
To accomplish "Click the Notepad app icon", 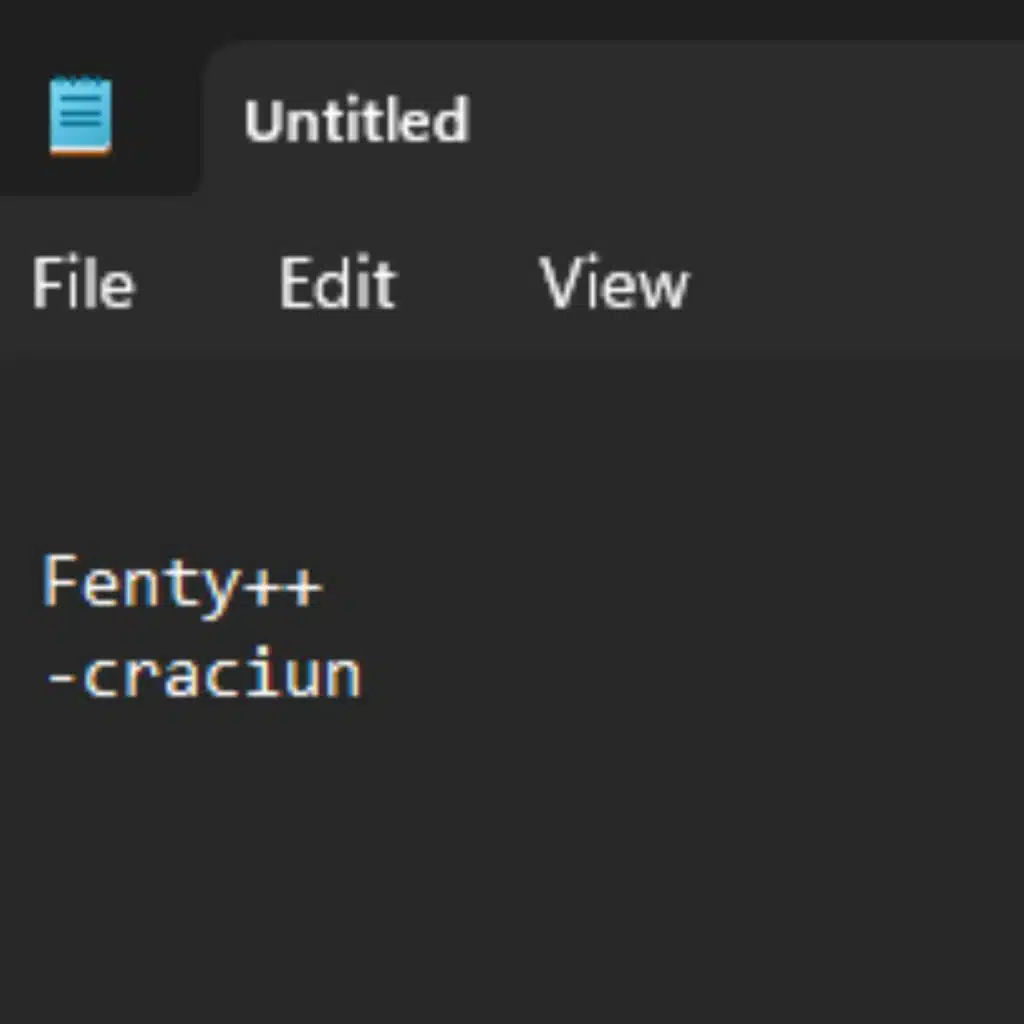I will (81, 118).
